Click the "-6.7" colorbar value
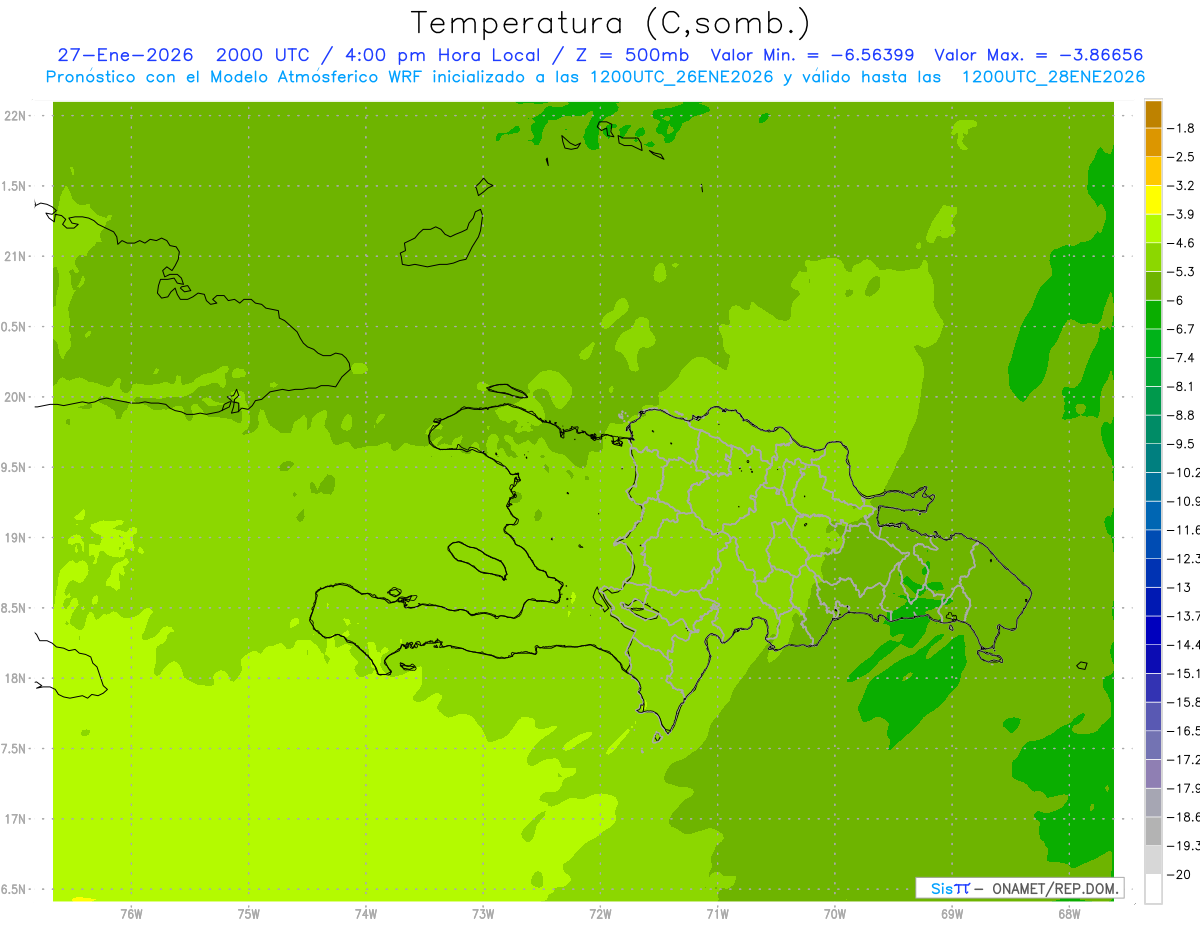The image size is (1200, 927). click(1182, 329)
